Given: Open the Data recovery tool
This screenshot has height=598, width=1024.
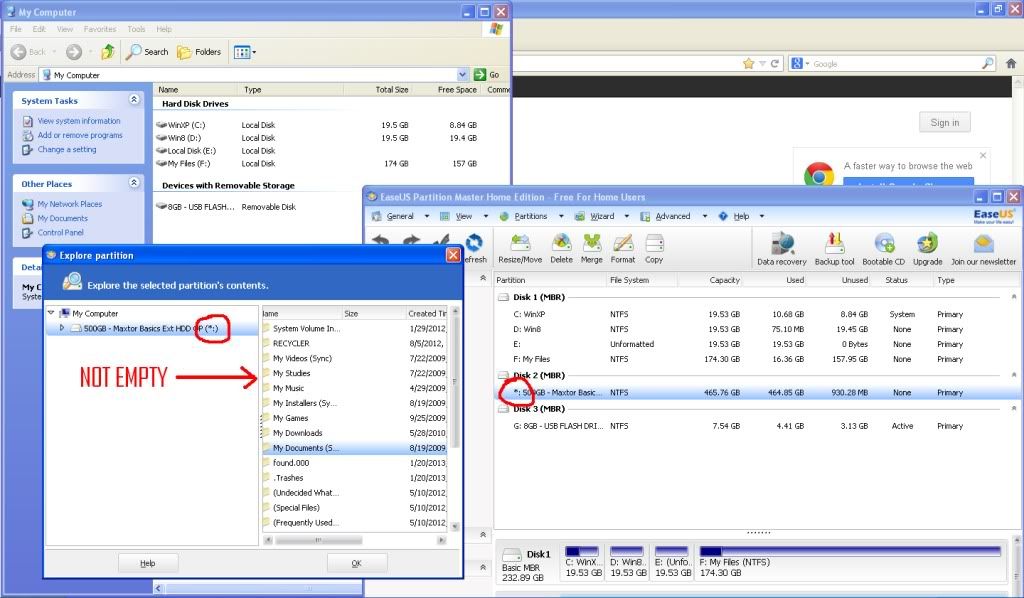Looking at the screenshot, I should (782, 249).
